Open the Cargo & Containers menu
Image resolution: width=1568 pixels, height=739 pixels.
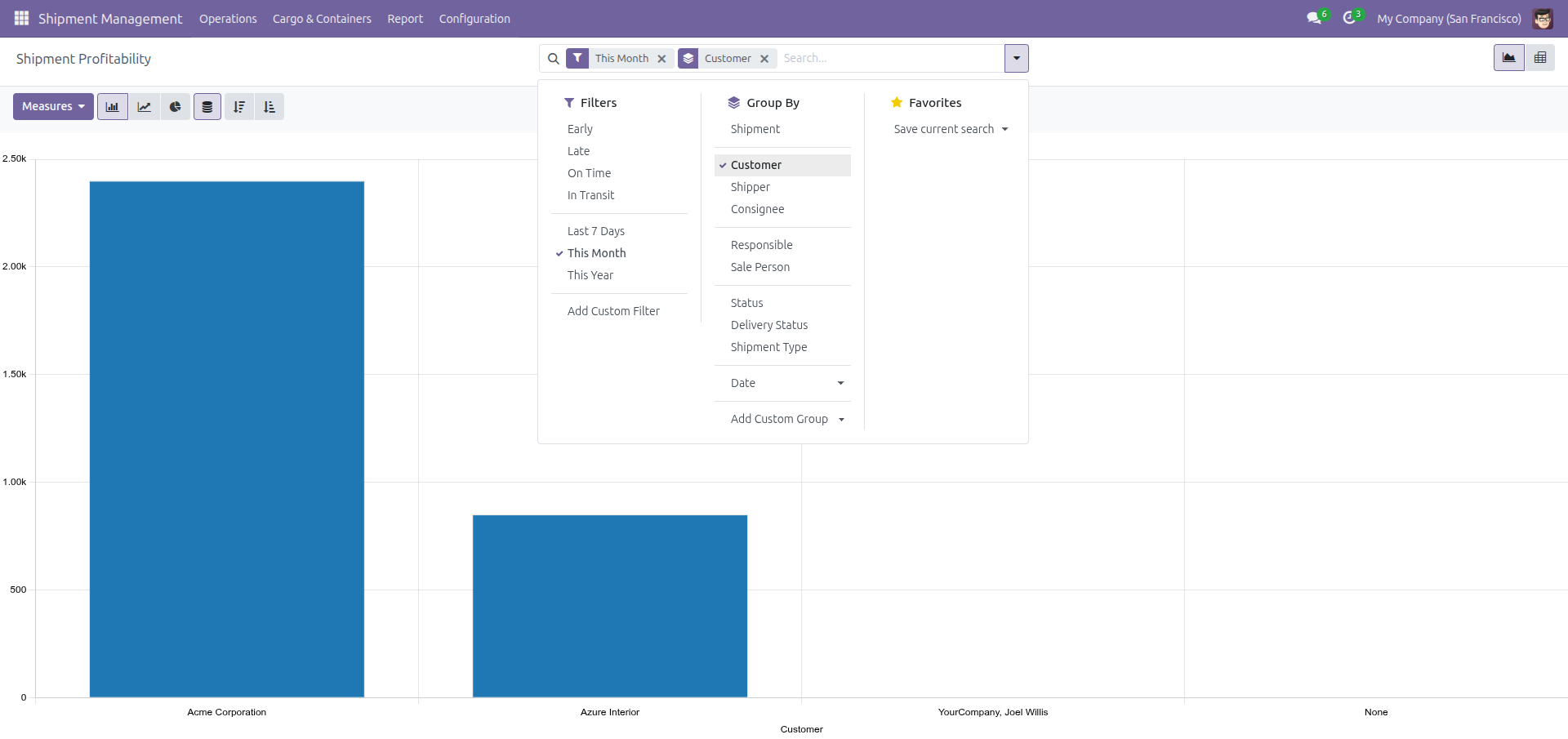coord(322,19)
